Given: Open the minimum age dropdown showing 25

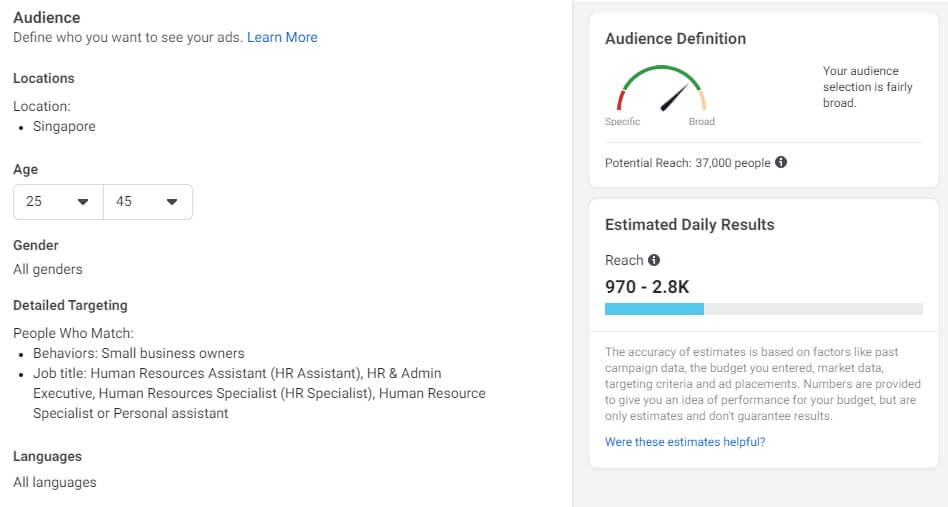Looking at the screenshot, I should click(x=58, y=202).
